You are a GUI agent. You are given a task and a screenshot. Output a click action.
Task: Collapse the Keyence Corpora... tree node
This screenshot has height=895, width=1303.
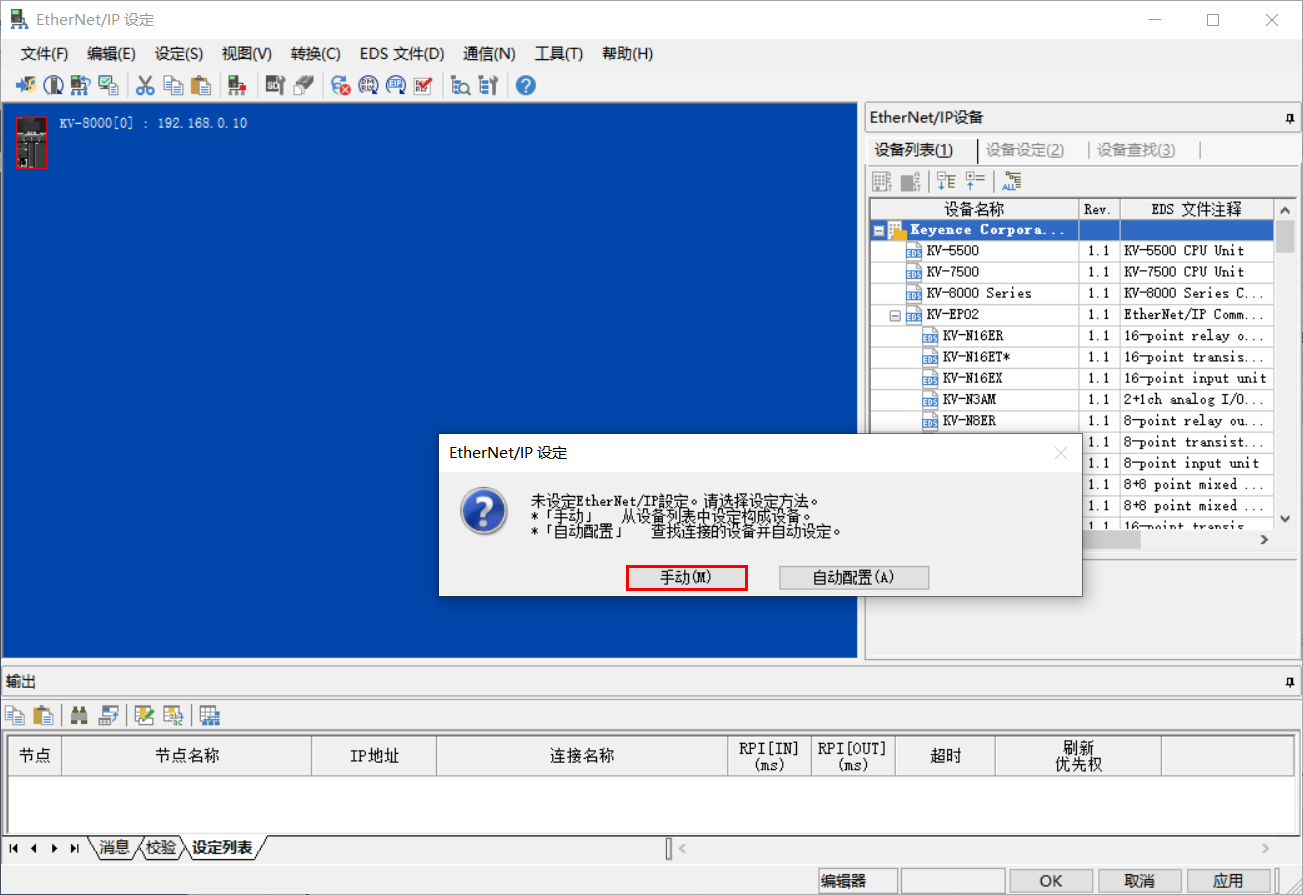[x=880, y=229]
